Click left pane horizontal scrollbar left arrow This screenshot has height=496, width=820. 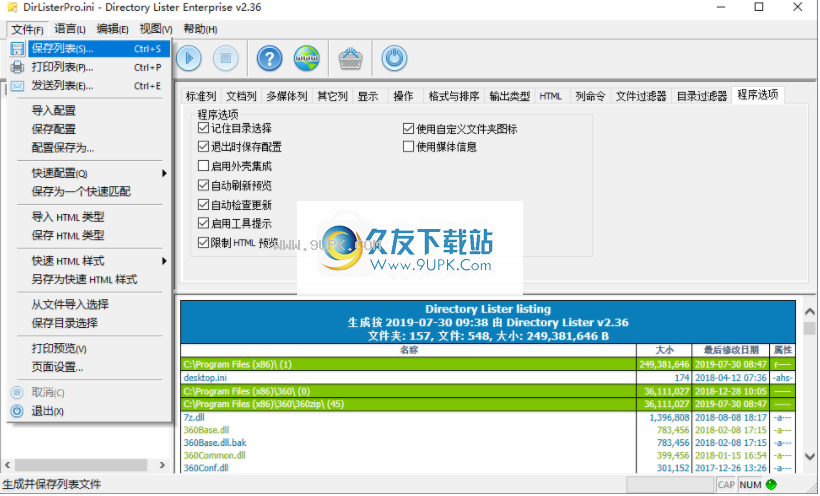(7, 465)
